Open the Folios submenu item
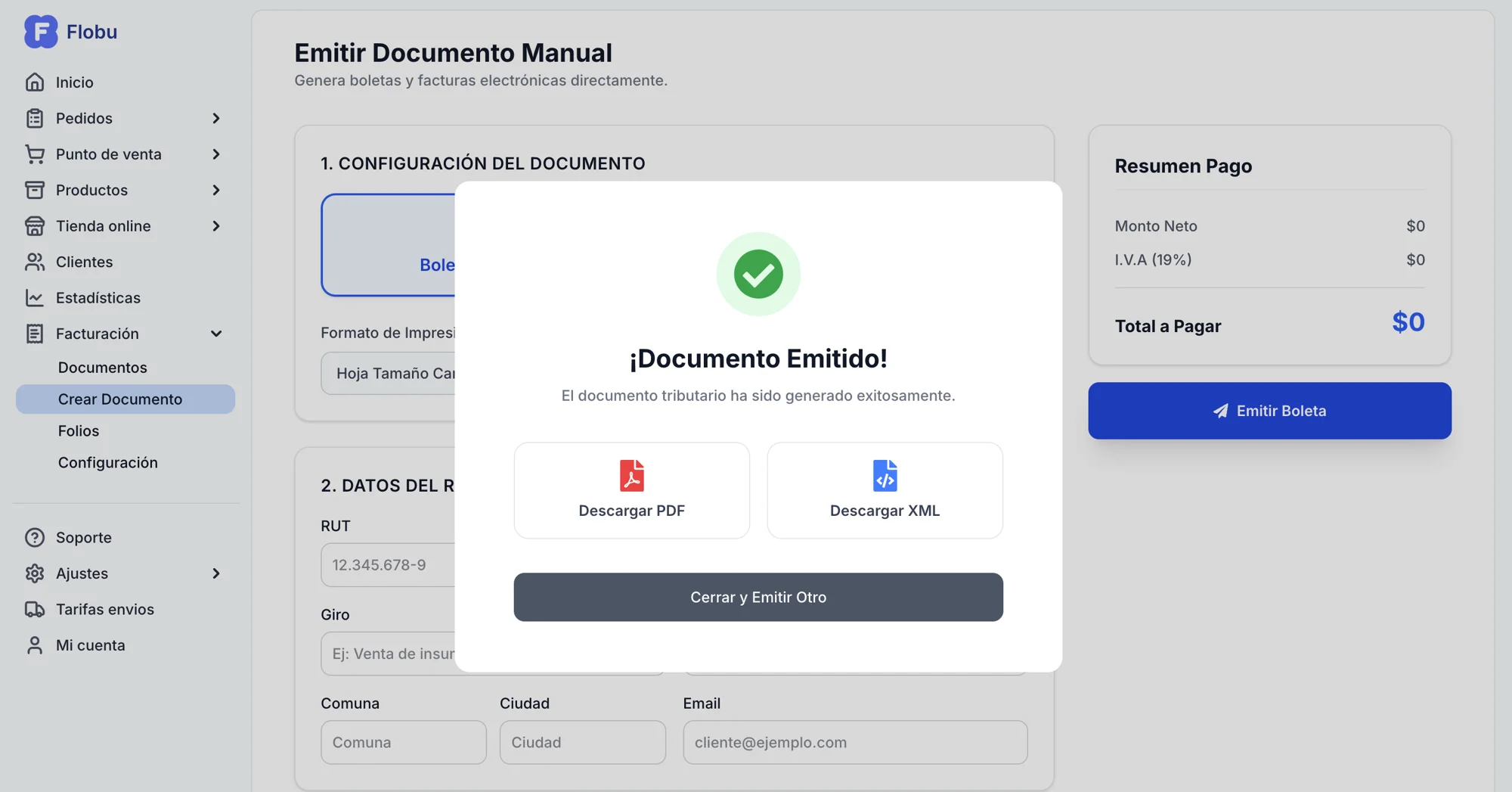 (x=79, y=430)
